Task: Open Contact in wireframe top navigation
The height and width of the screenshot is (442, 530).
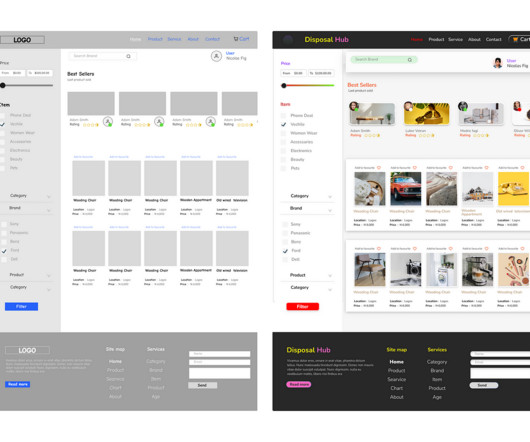Action: pos(212,39)
